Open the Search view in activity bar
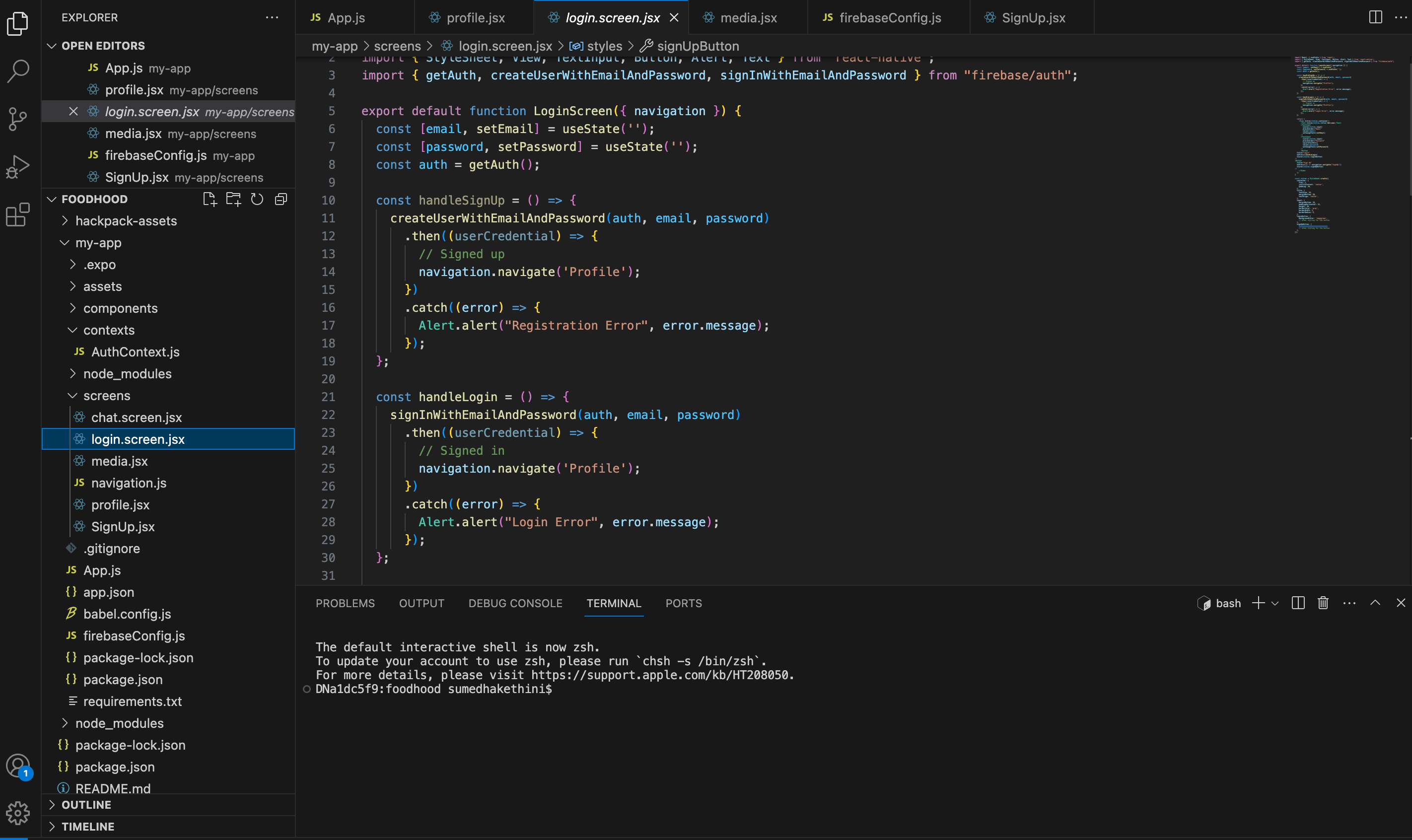The image size is (1412, 840). click(17, 71)
